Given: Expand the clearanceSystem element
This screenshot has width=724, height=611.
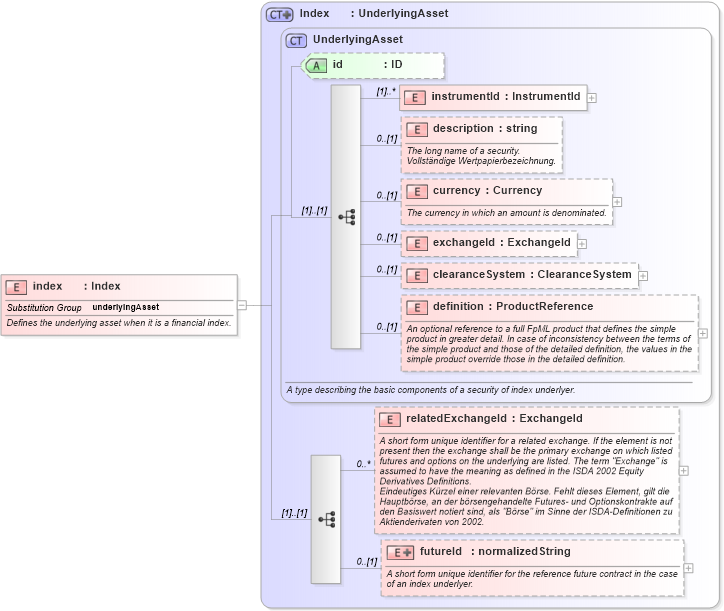Looking at the screenshot, I should [x=643, y=276].
